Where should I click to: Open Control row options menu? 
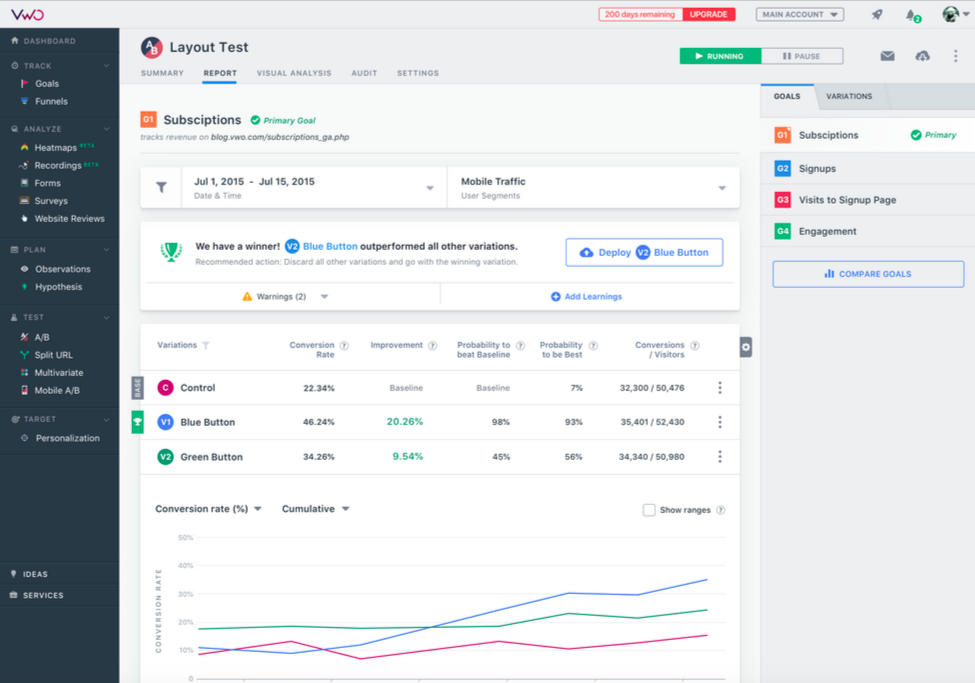click(720, 388)
